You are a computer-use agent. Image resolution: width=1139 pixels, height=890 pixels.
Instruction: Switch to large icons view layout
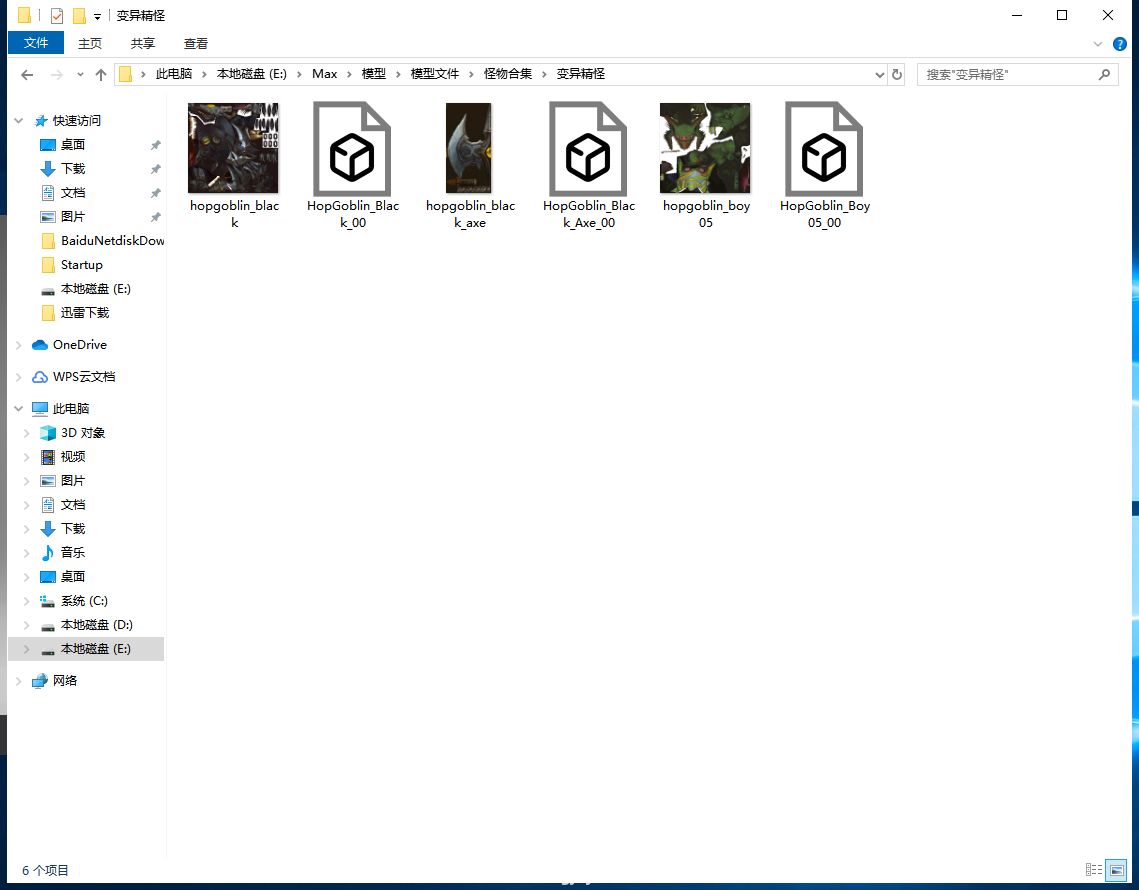[x=1116, y=870]
